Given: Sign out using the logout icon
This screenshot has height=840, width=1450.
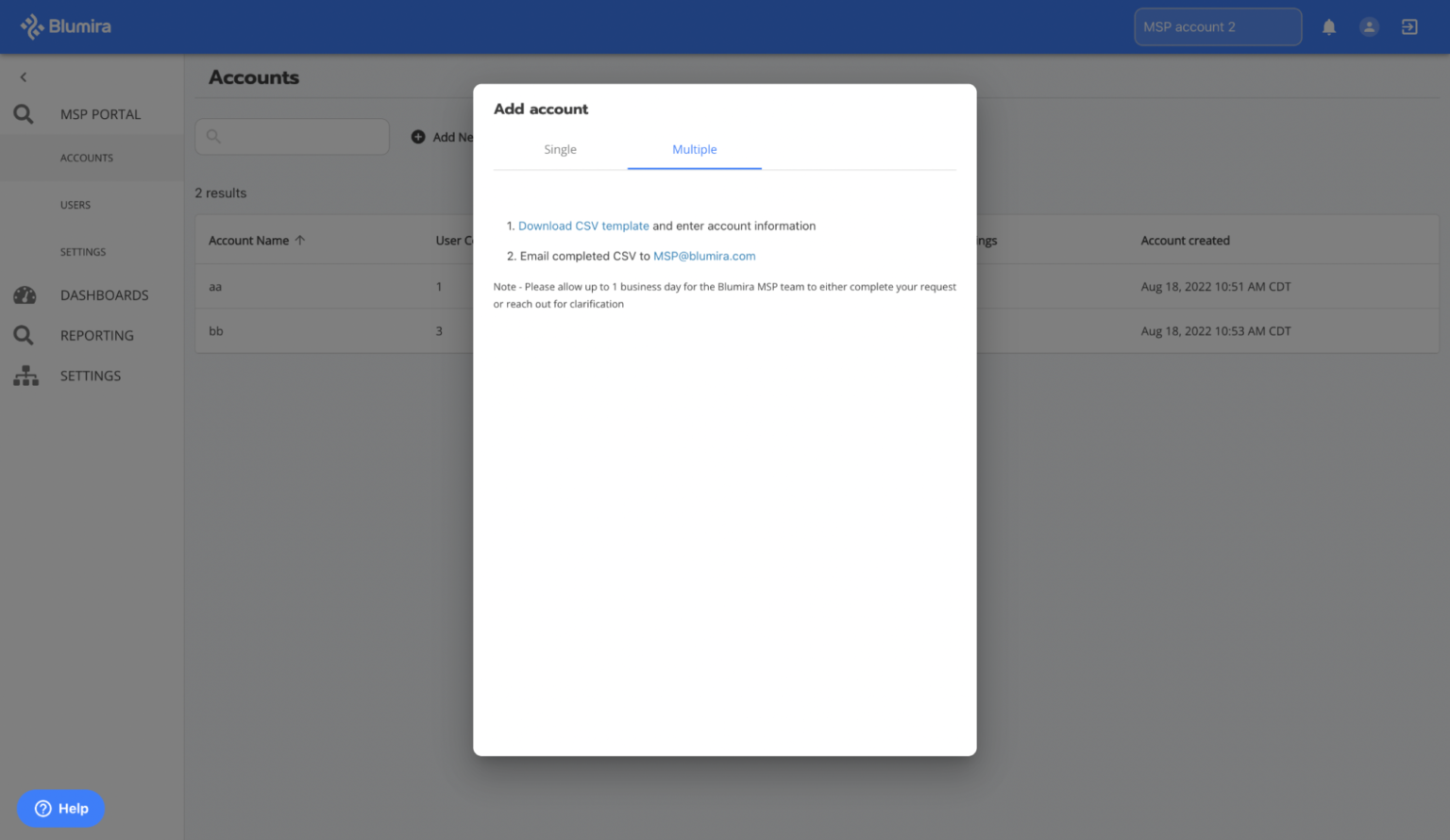Looking at the screenshot, I should pyautogui.click(x=1408, y=26).
